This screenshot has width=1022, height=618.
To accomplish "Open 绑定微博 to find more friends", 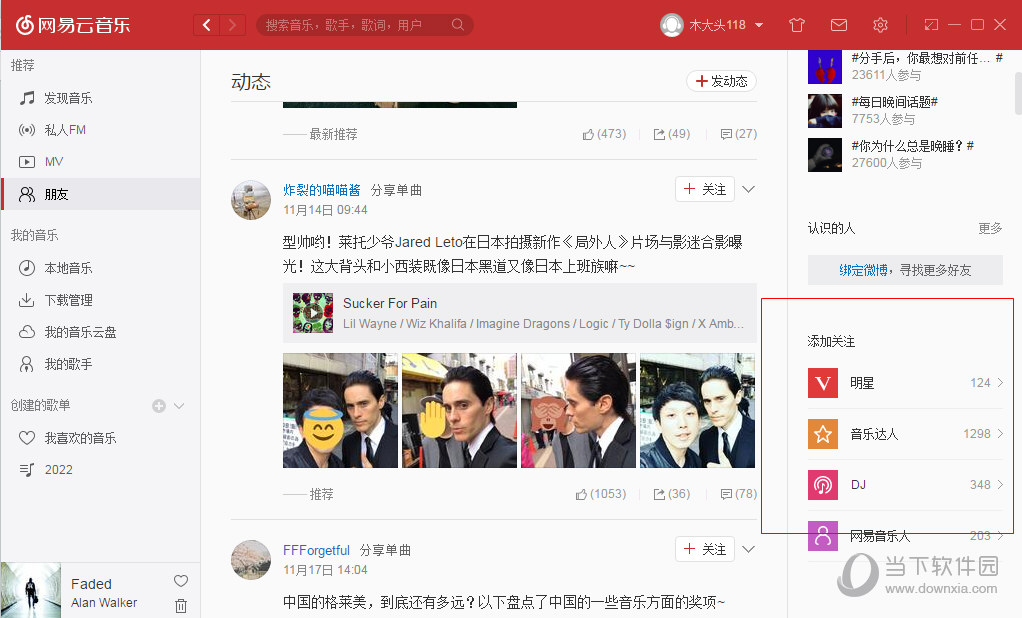I will [865, 269].
